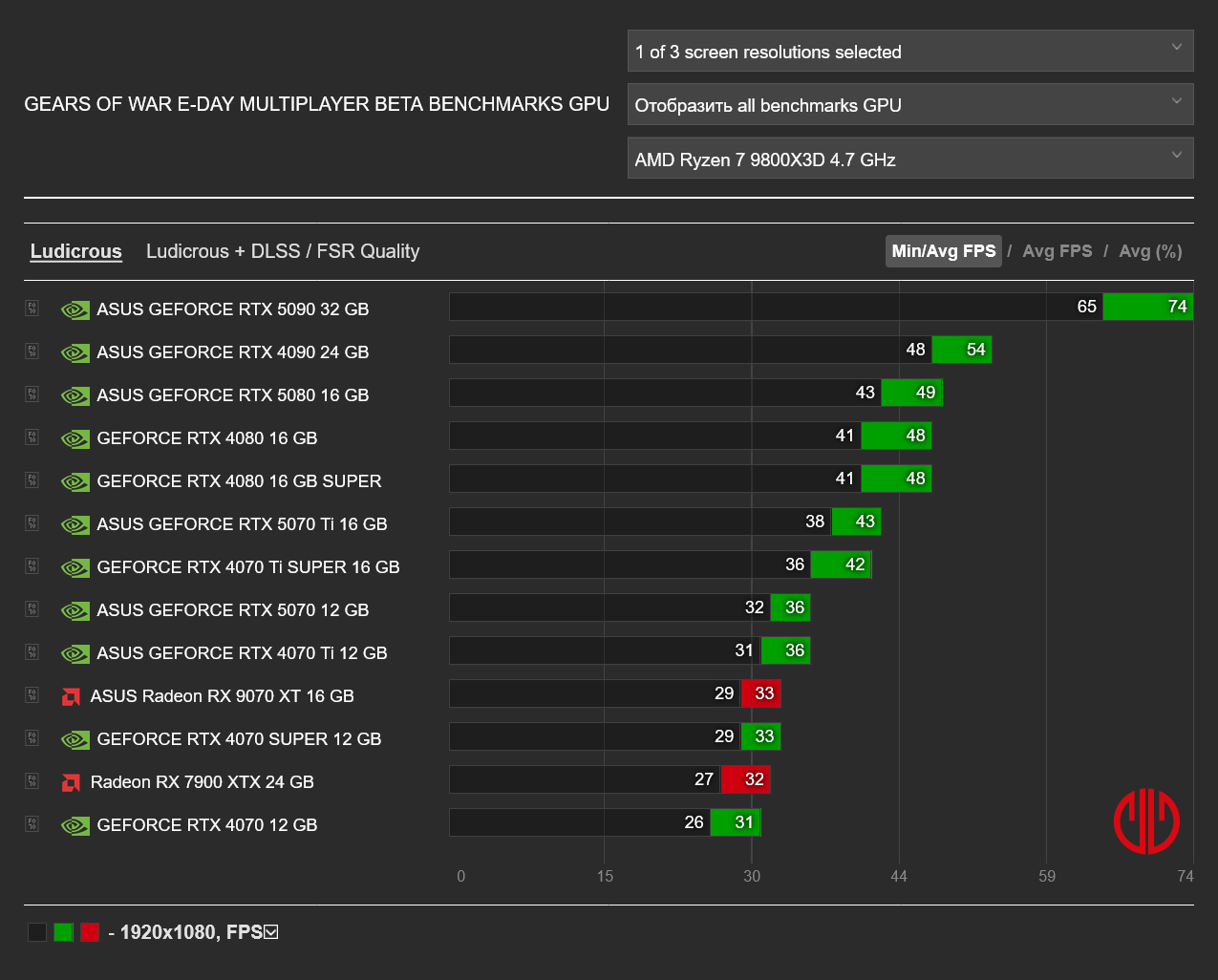The width and height of the screenshot is (1218, 980).
Task: Click the small icon left of RX 7900 XTX row
Action: click(x=32, y=780)
